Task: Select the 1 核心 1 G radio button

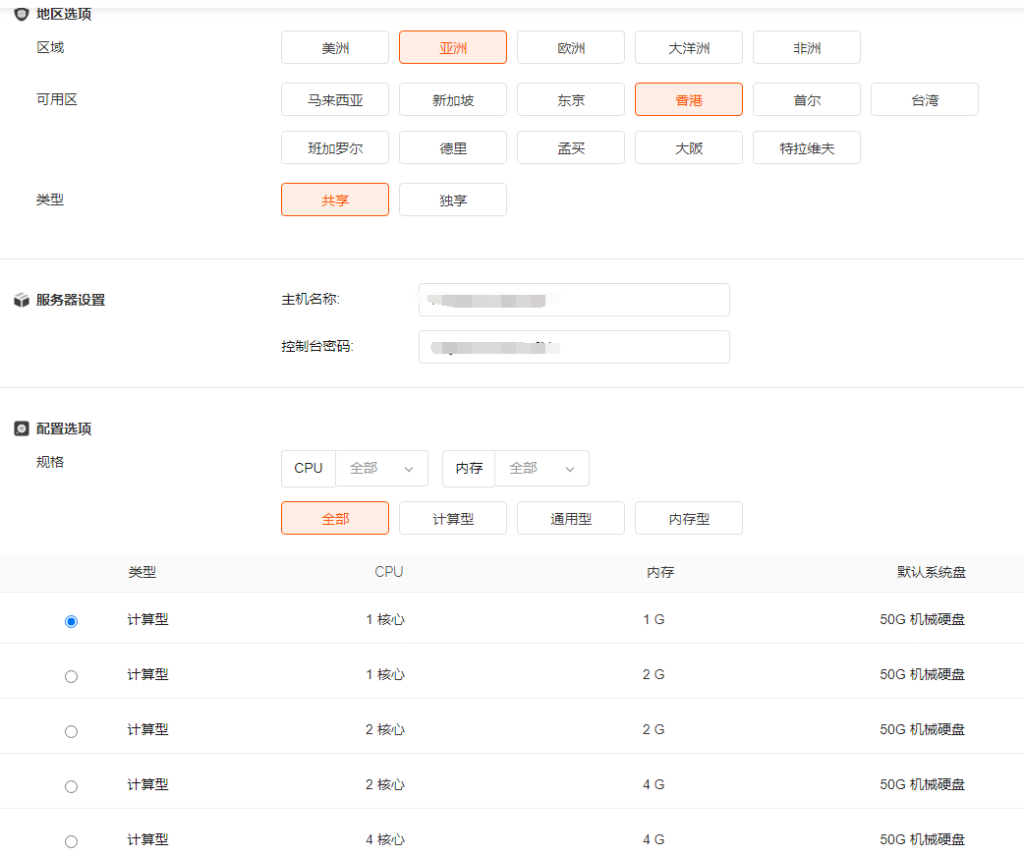Action: tap(71, 621)
